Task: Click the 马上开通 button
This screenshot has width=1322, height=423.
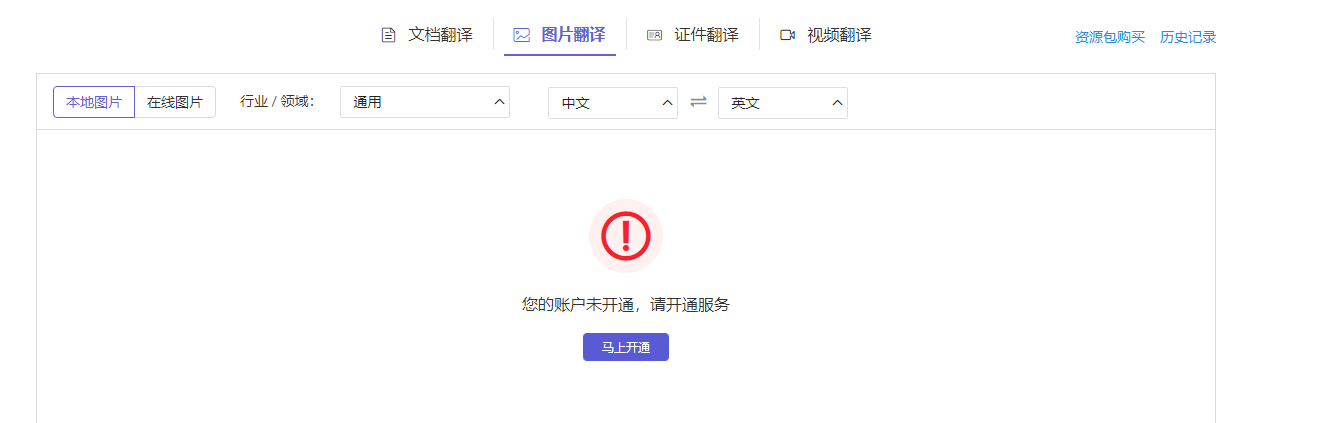Action: pos(626,347)
